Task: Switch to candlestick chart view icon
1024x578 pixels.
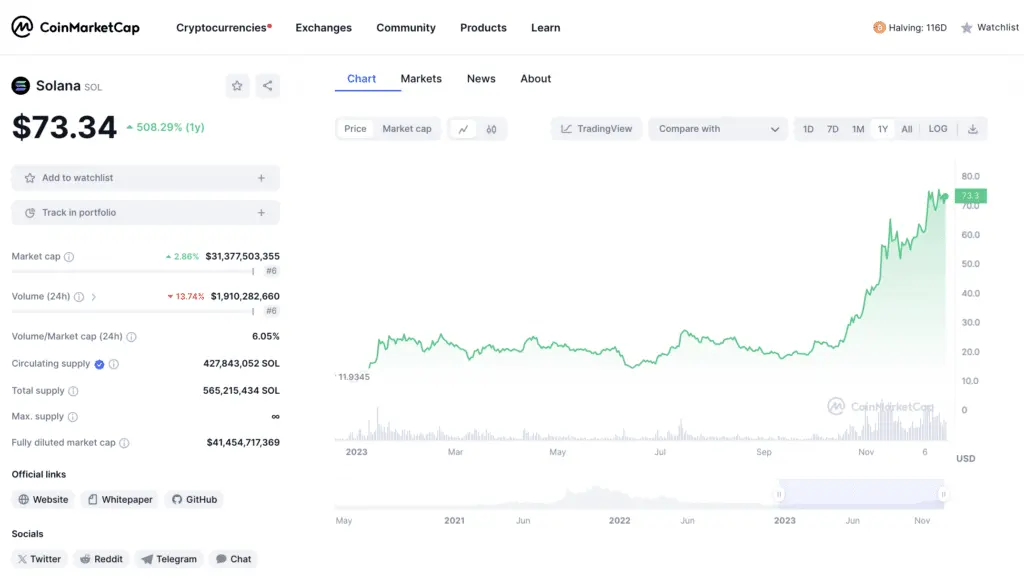Action: (x=491, y=129)
